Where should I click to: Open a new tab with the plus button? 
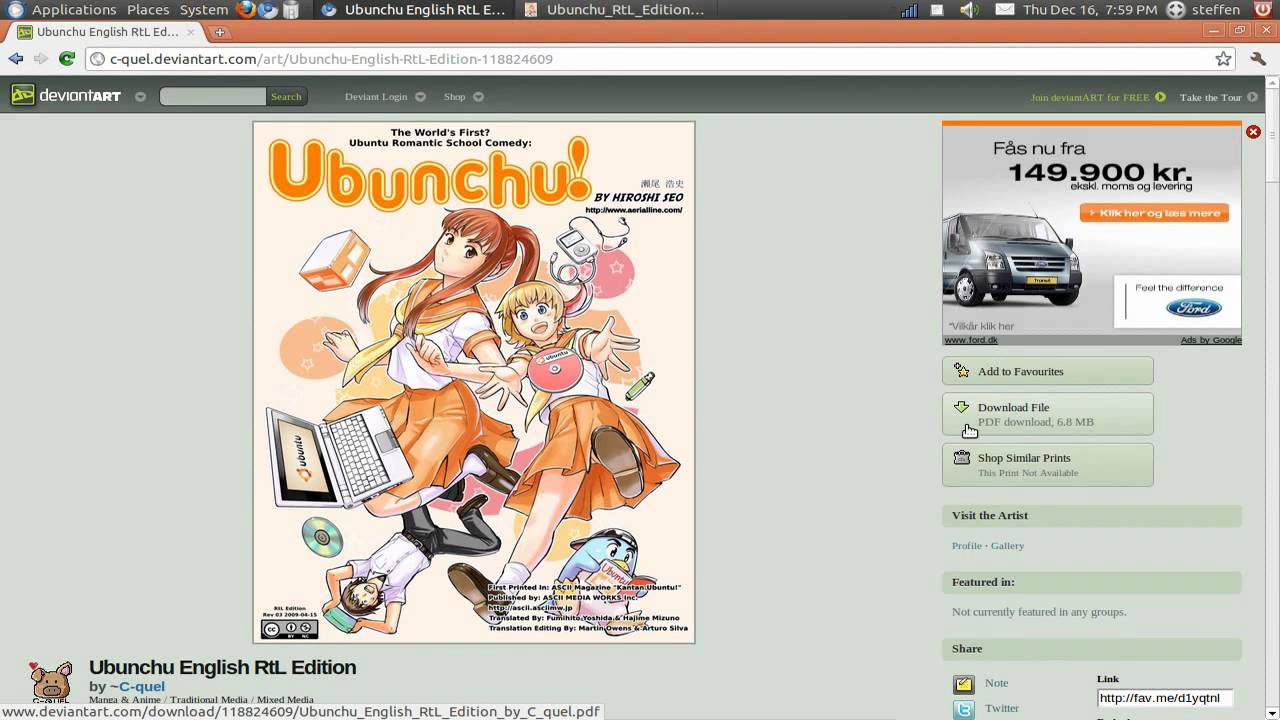pos(220,32)
